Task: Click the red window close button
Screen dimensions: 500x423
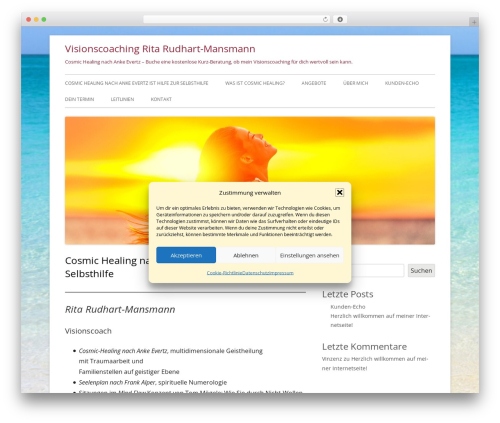Action: click(x=29, y=19)
